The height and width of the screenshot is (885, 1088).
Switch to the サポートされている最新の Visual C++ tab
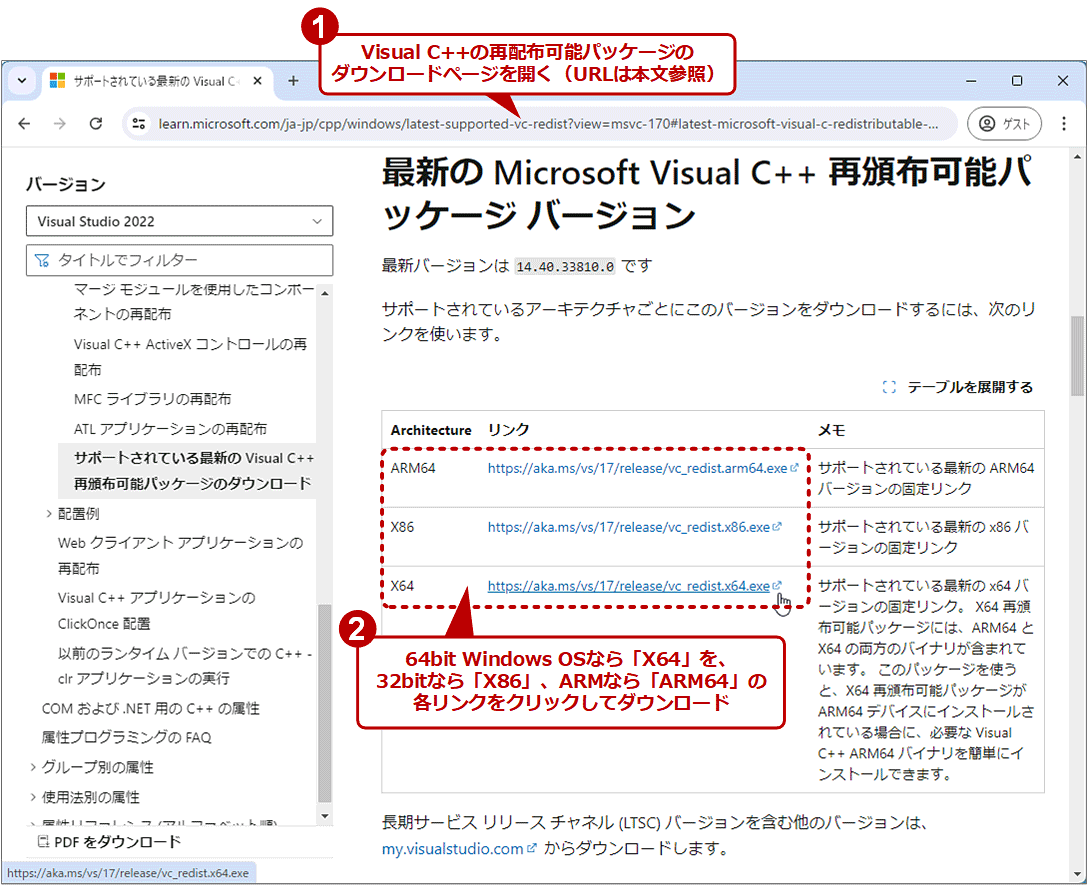click(x=150, y=80)
